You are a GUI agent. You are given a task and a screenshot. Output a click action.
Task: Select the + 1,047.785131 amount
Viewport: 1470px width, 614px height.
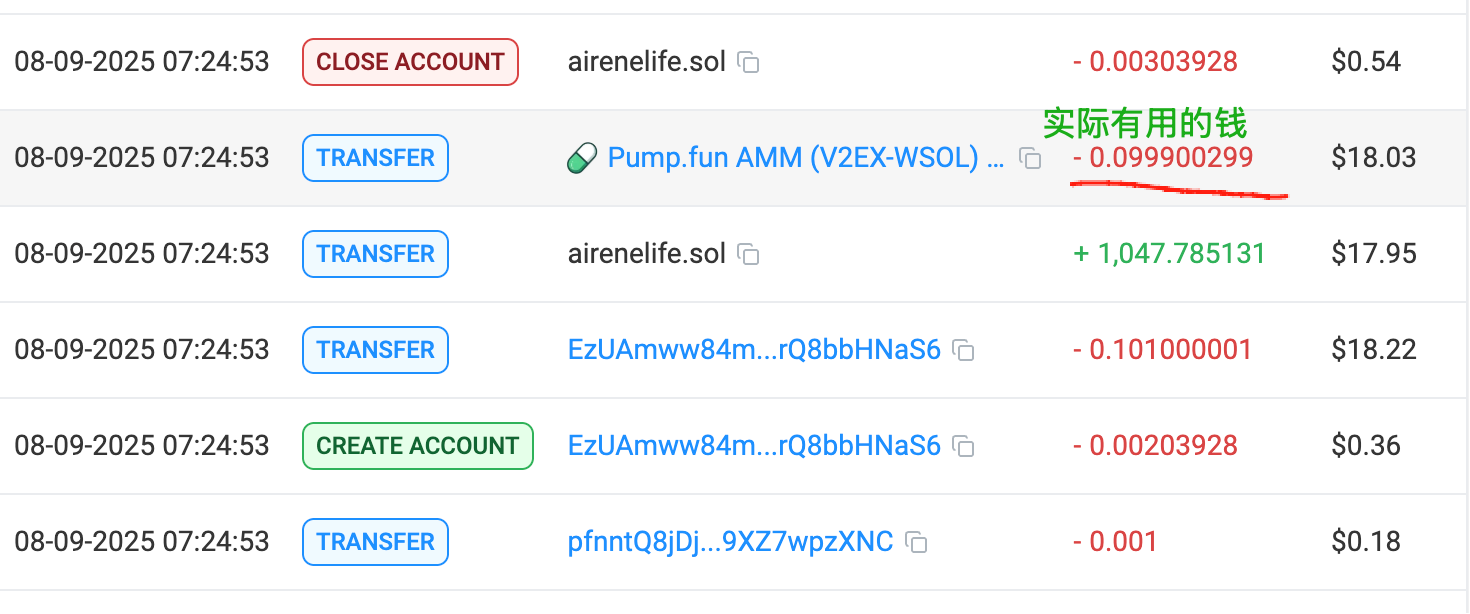pos(1169,254)
